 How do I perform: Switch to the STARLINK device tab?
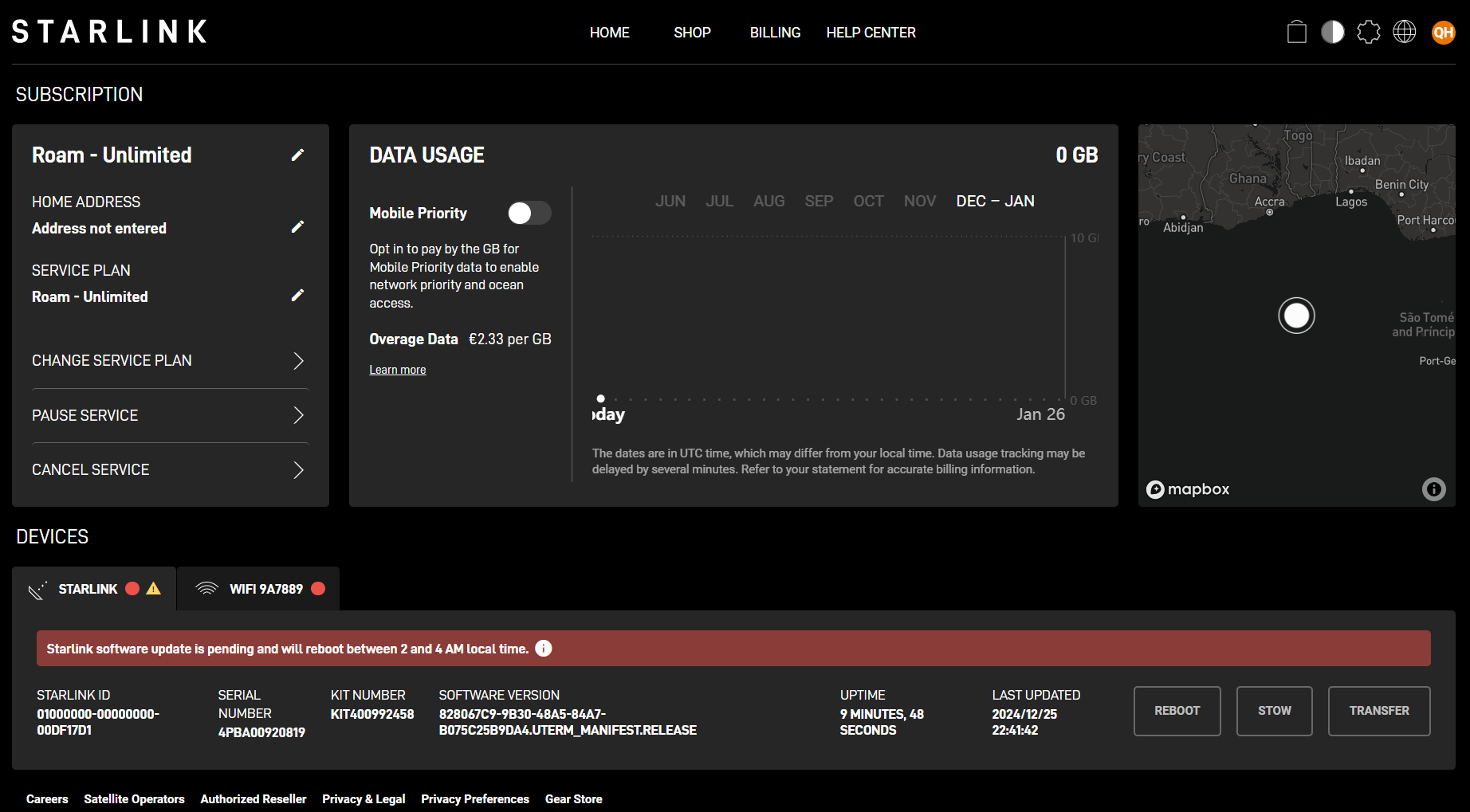pos(94,589)
